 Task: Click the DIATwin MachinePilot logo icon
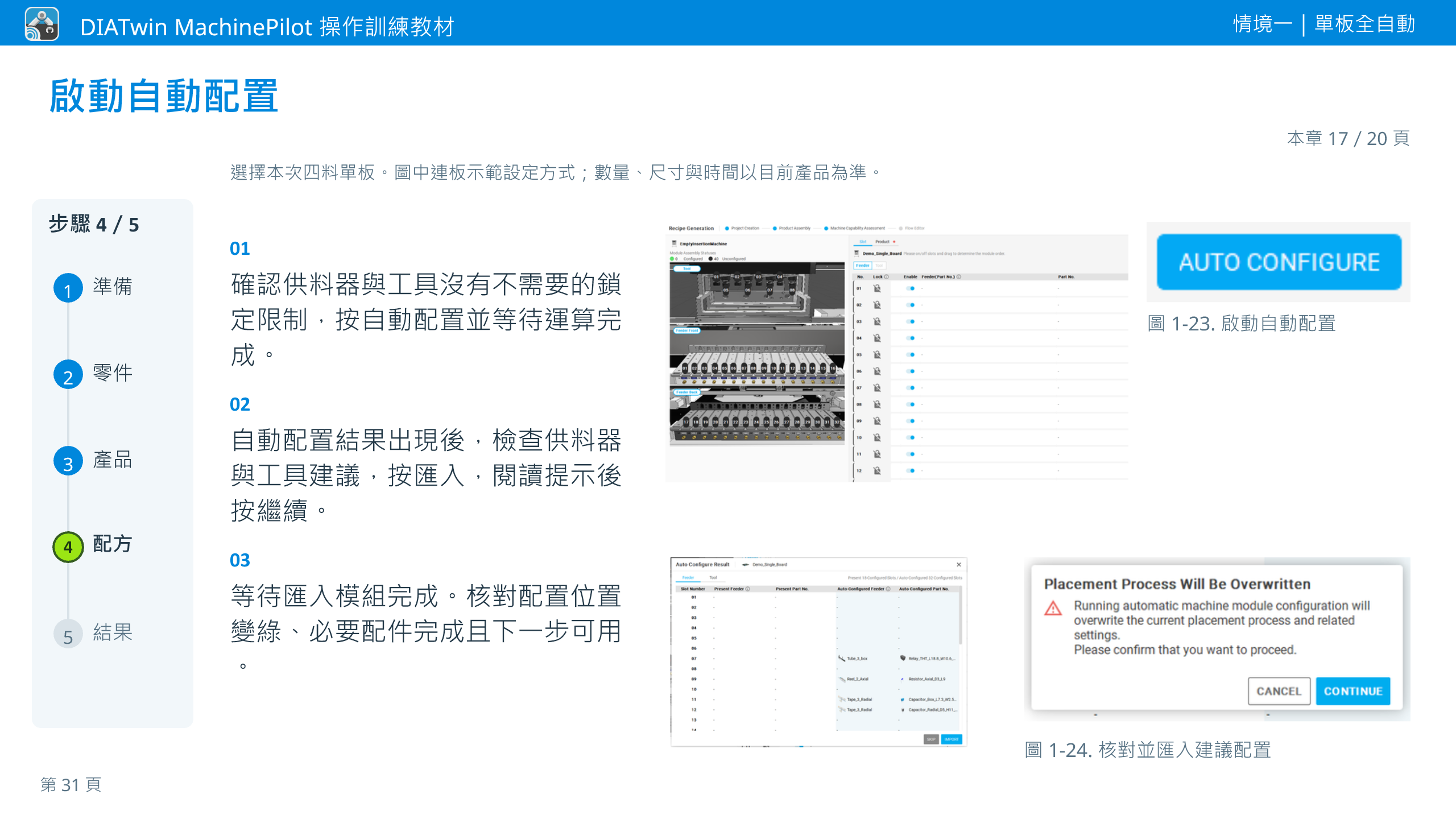tap(42, 24)
